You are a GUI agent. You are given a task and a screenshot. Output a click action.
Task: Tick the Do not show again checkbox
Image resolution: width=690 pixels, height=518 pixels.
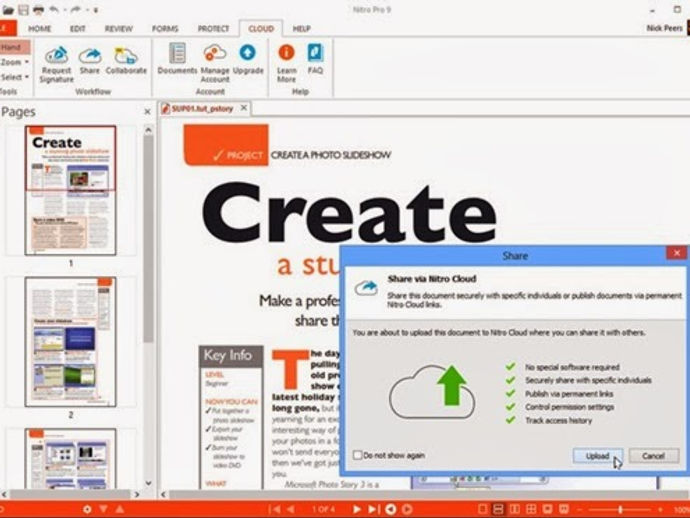pos(358,455)
